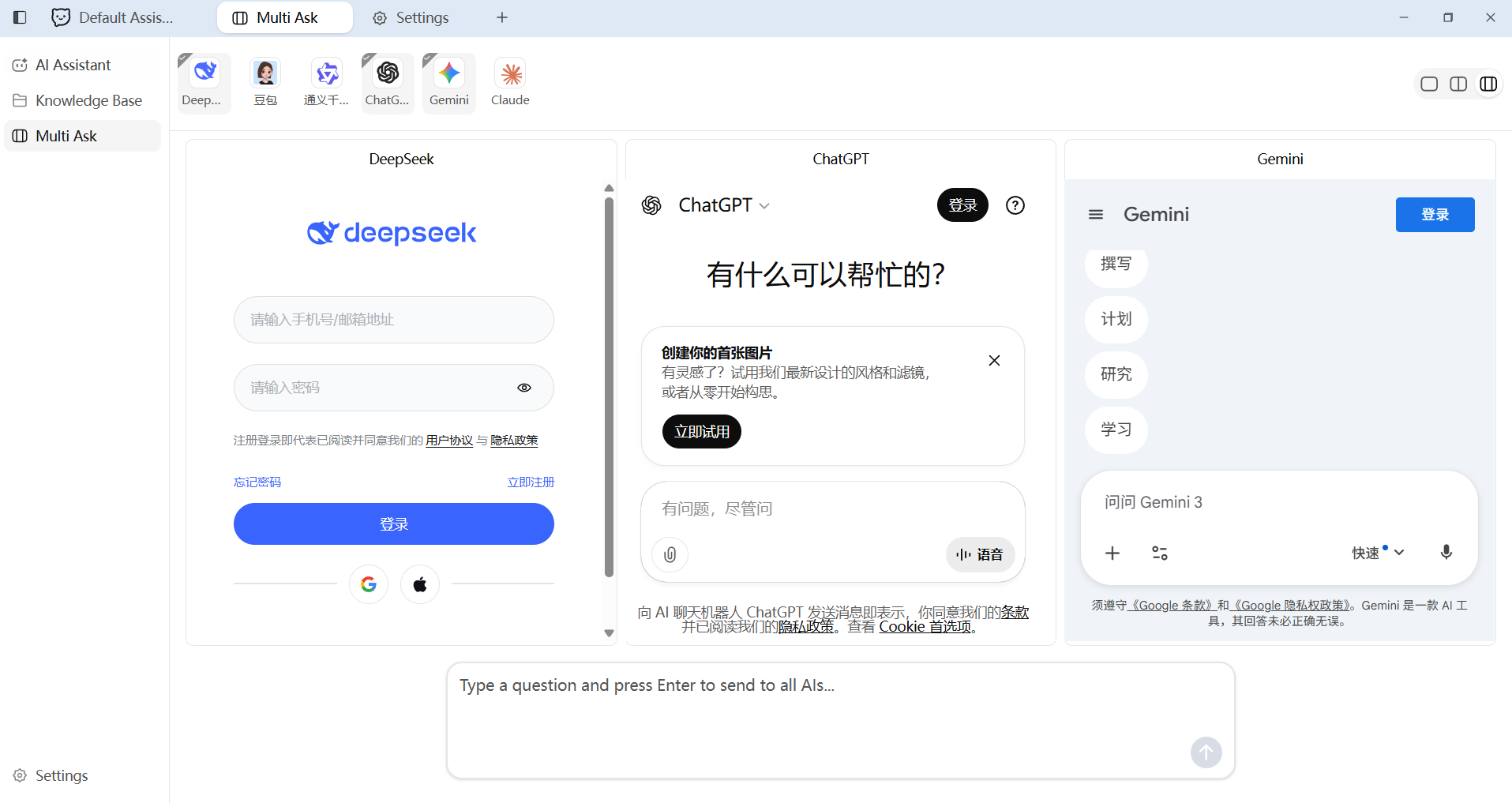Select the 学习 suggestion chip
Image resolution: width=1512 pixels, height=803 pixels.
coord(1116,430)
